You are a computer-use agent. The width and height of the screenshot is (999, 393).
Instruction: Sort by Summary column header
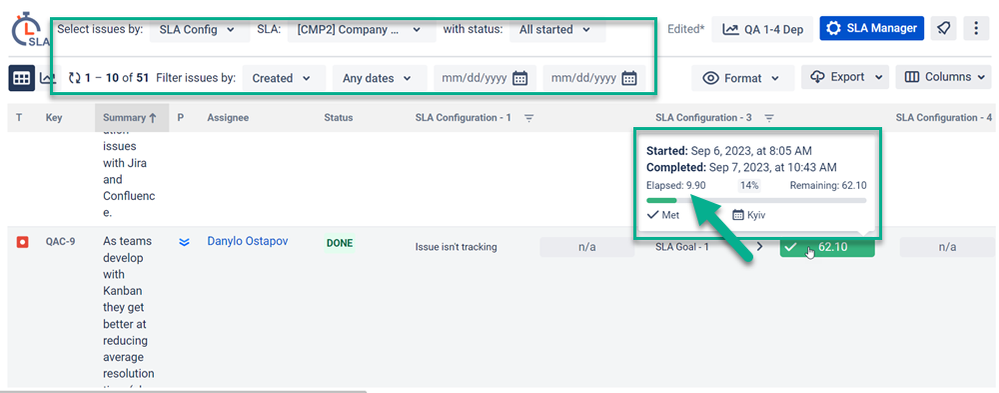click(132, 118)
